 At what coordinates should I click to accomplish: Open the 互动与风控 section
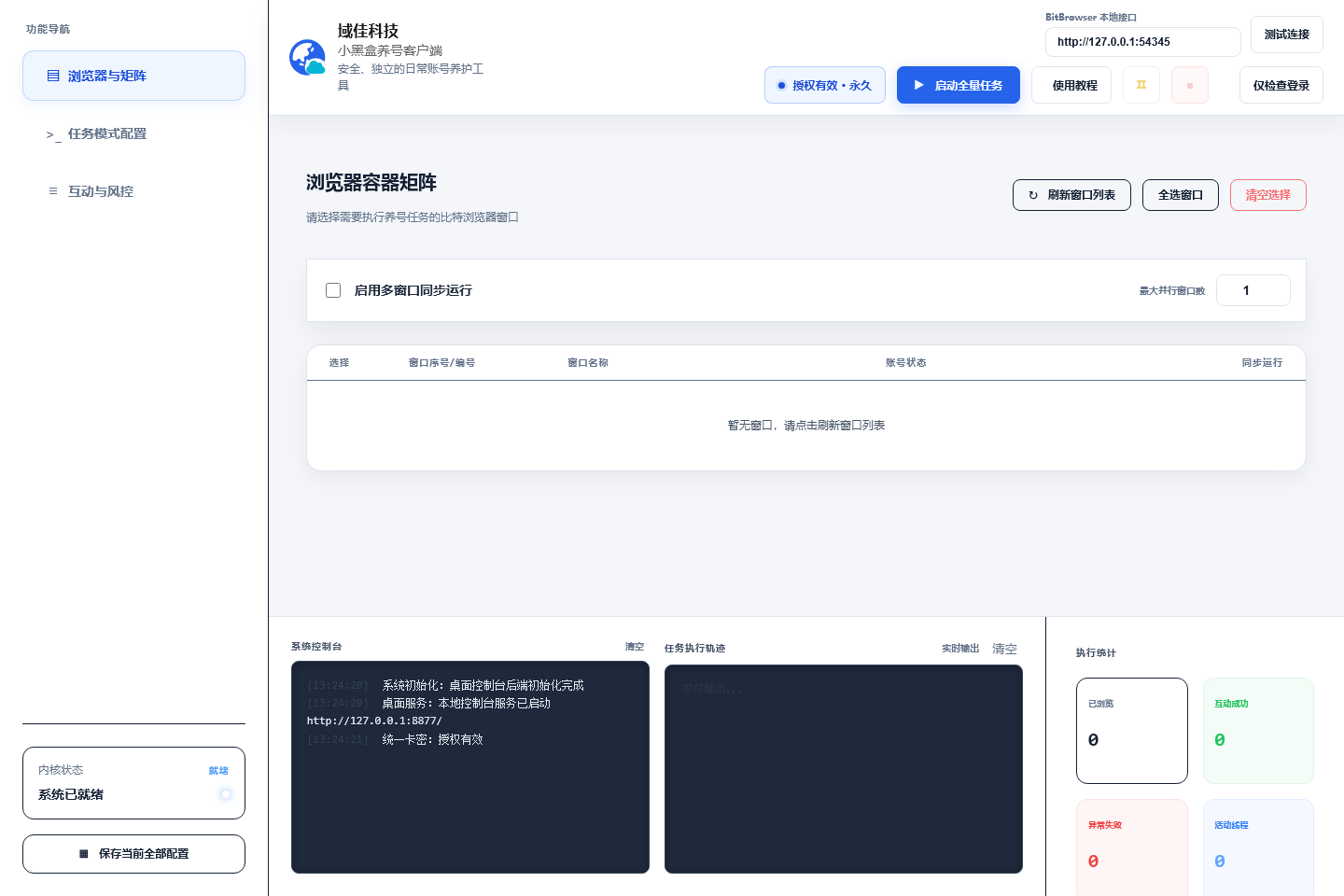pos(133,191)
